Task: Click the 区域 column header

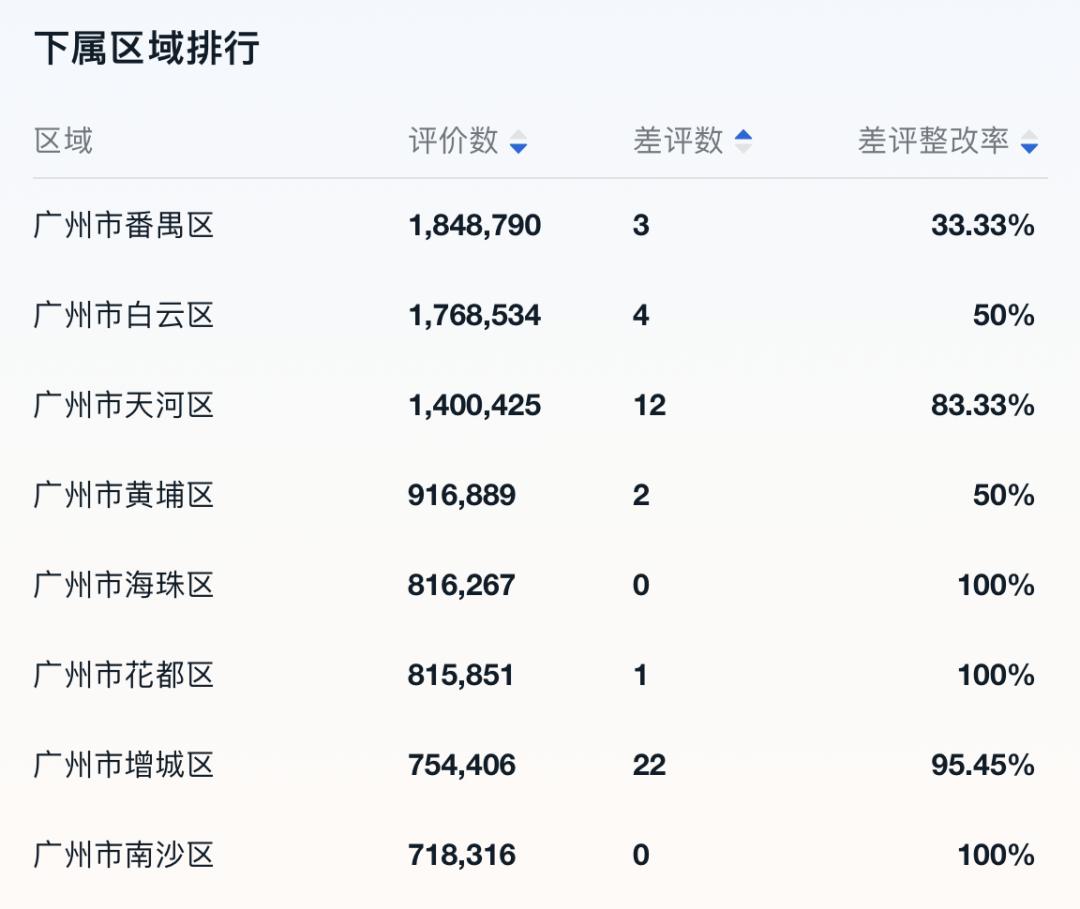Action: pos(63,141)
